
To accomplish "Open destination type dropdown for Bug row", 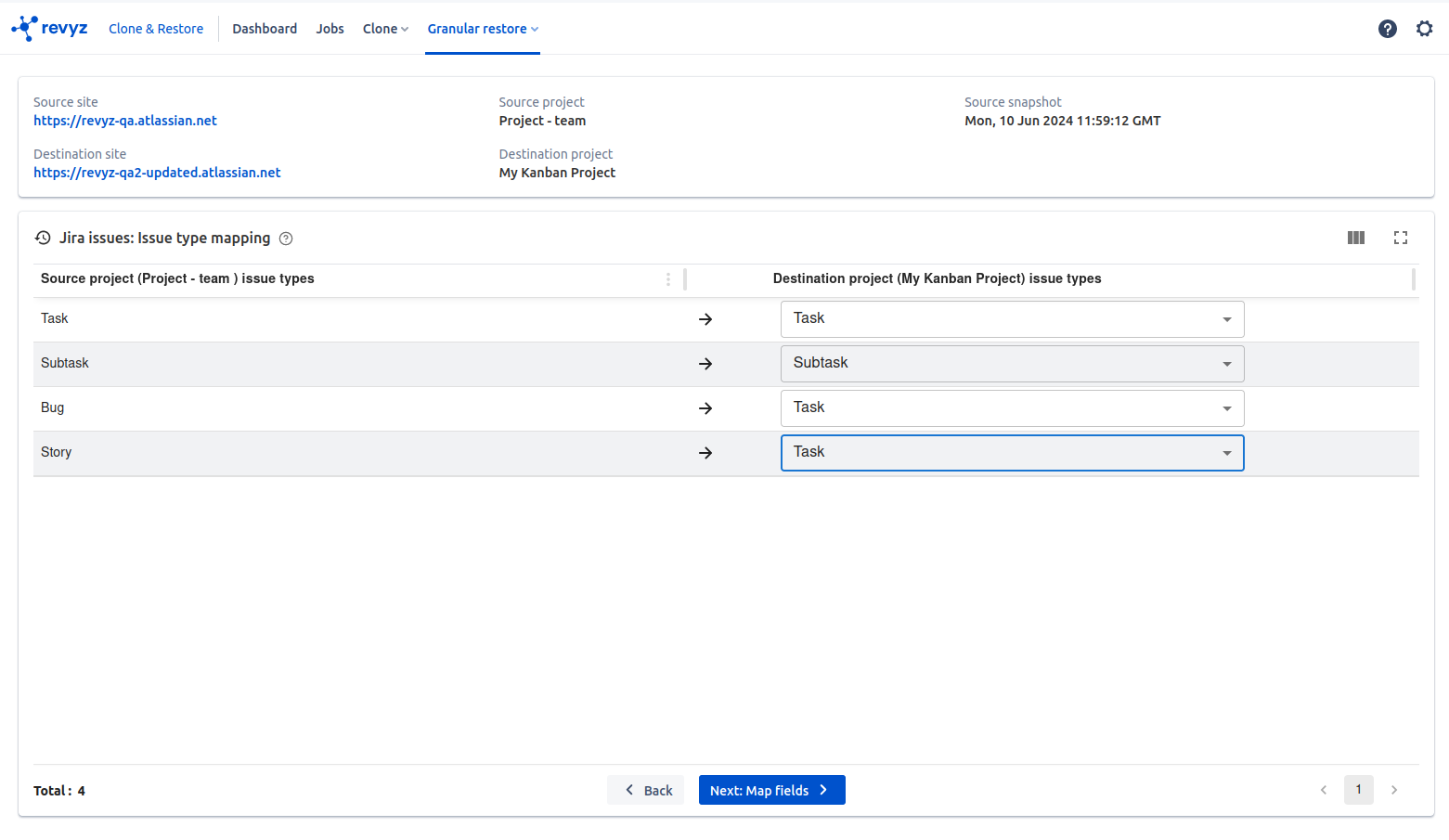I will (1012, 408).
